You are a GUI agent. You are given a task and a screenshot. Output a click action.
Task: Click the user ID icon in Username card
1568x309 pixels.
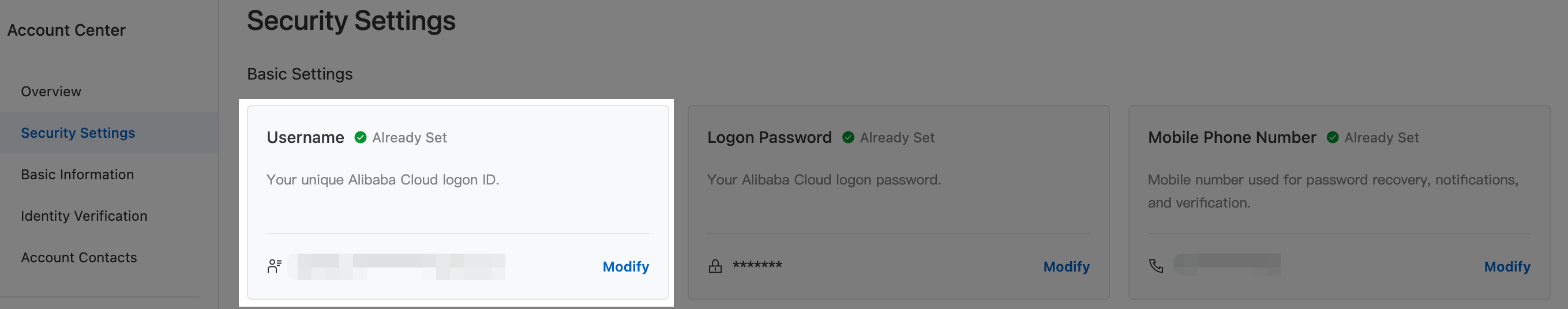(275, 266)
